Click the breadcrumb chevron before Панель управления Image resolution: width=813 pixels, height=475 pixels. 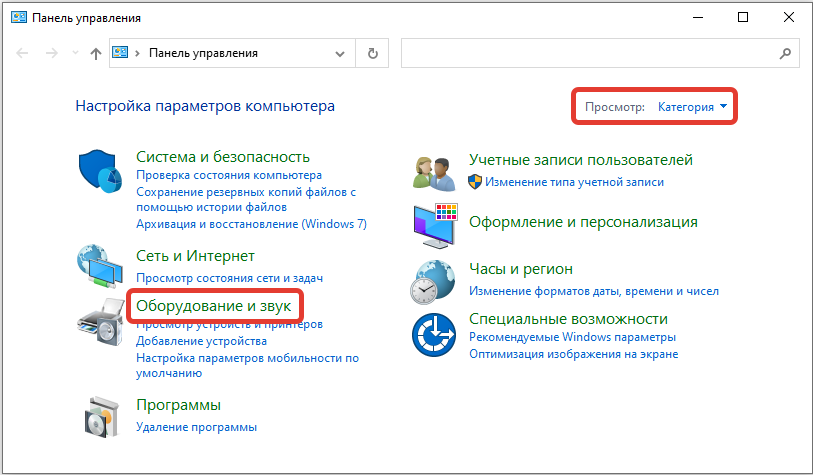(138, 53)
